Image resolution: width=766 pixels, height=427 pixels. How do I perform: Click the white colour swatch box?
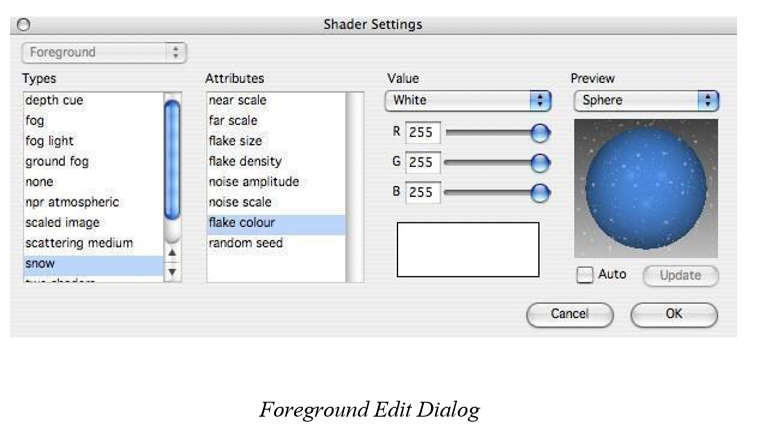(468, 250)
